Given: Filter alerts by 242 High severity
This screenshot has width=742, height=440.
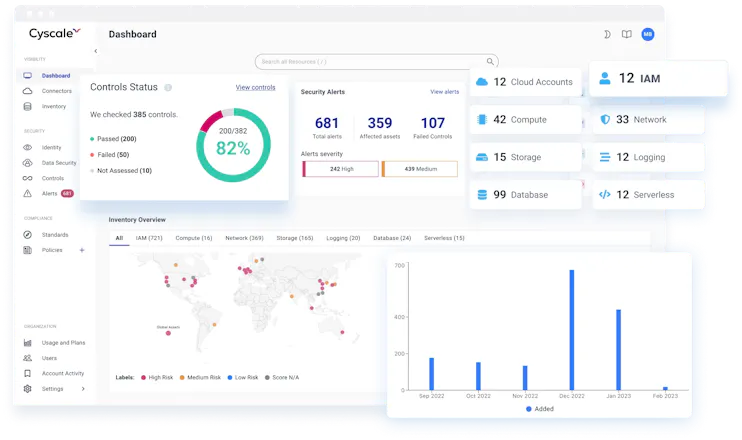Looking at the screenshot, I should pos(340,169).
